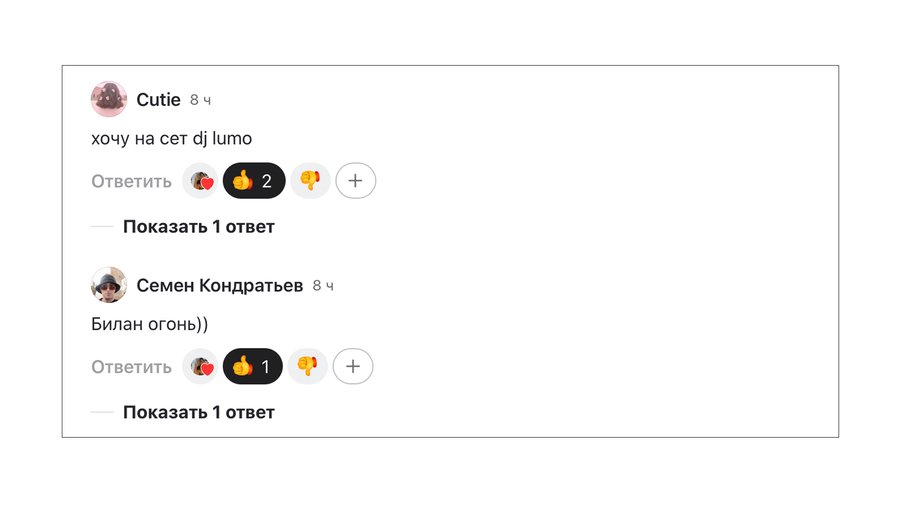Screen dimensions: 900x506
Task: Reply to Cutie's comment via Ответить
Action: click(x=131, y=181)
